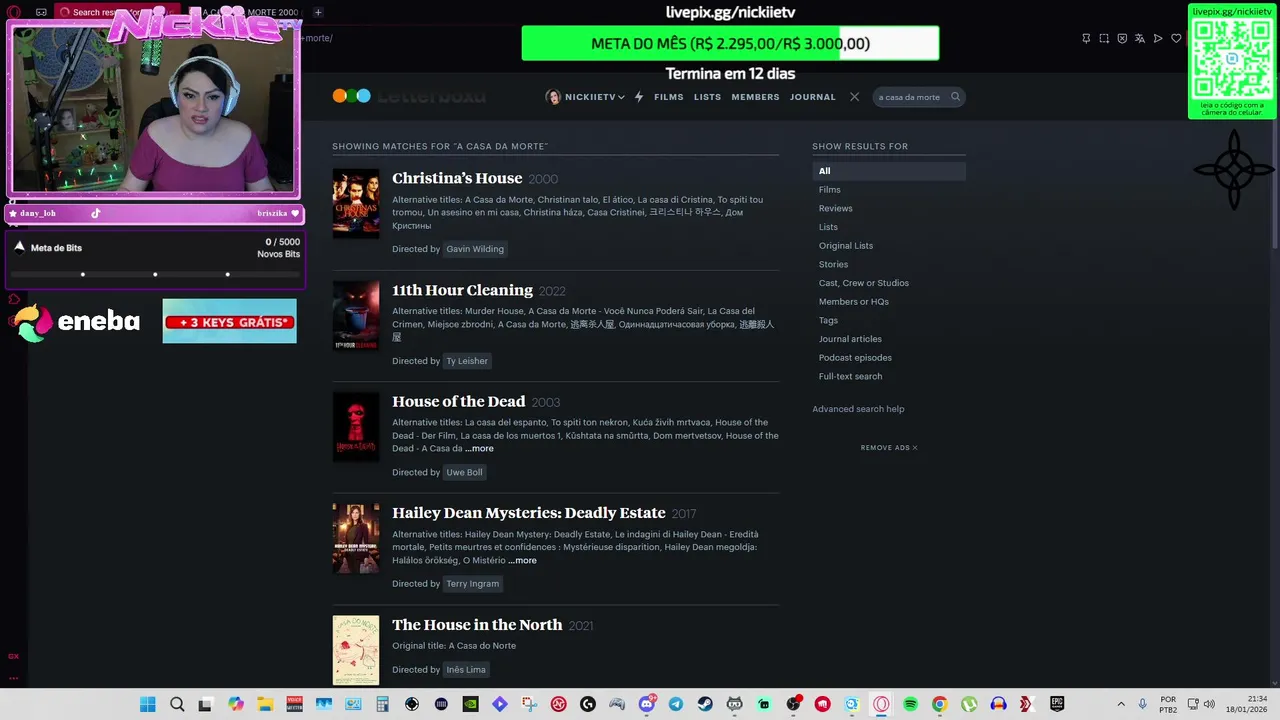This screenshot has height=720, width=1280.
Task: Open 11th Hour Cleaning film title
Action: point(462,290)
